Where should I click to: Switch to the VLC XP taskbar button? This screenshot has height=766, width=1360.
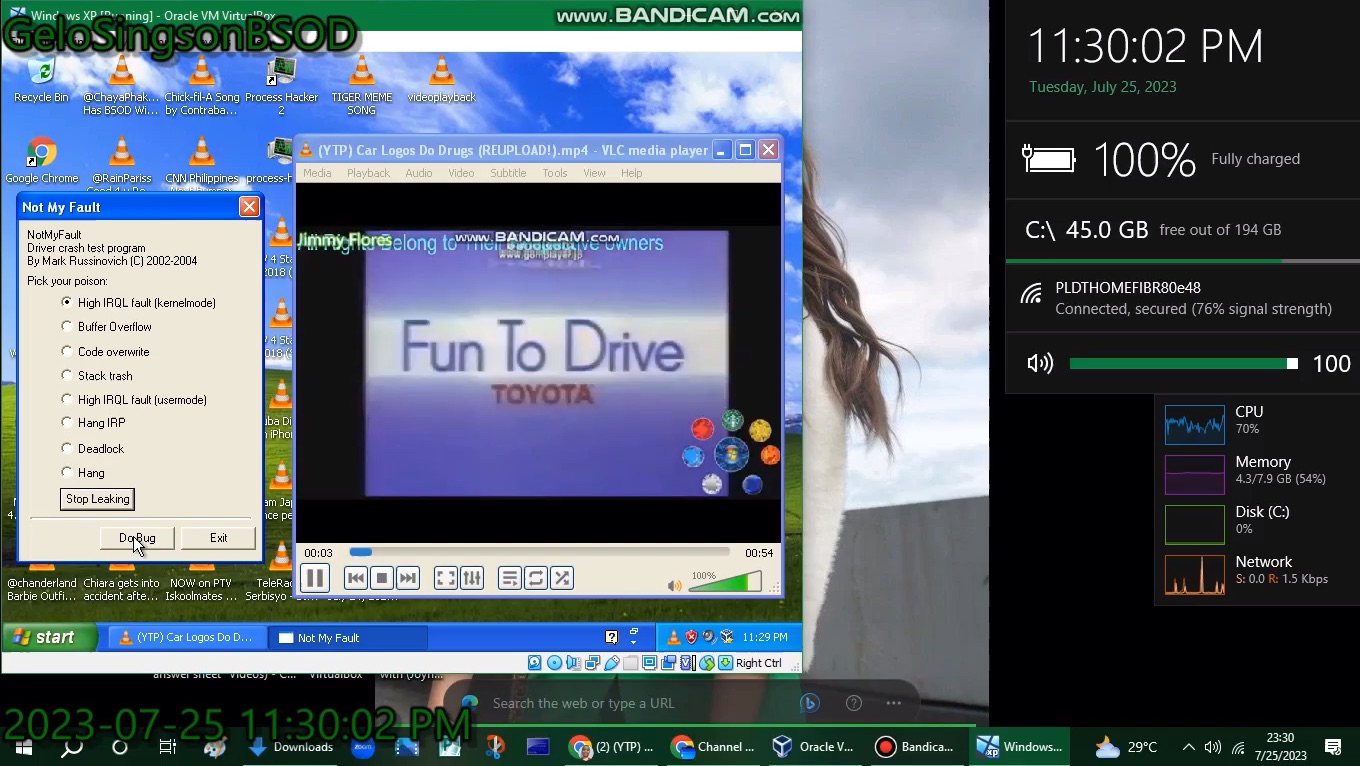188,638
